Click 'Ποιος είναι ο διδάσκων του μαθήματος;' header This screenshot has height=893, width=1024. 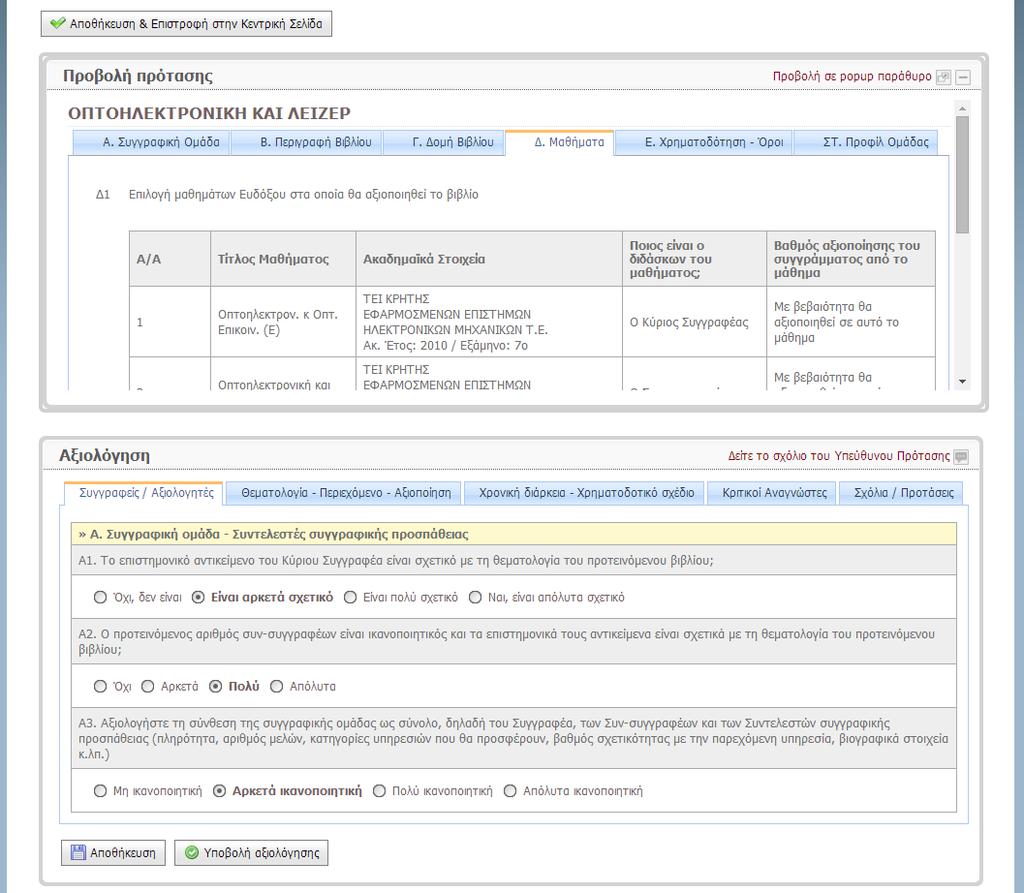tap(694, 259)
